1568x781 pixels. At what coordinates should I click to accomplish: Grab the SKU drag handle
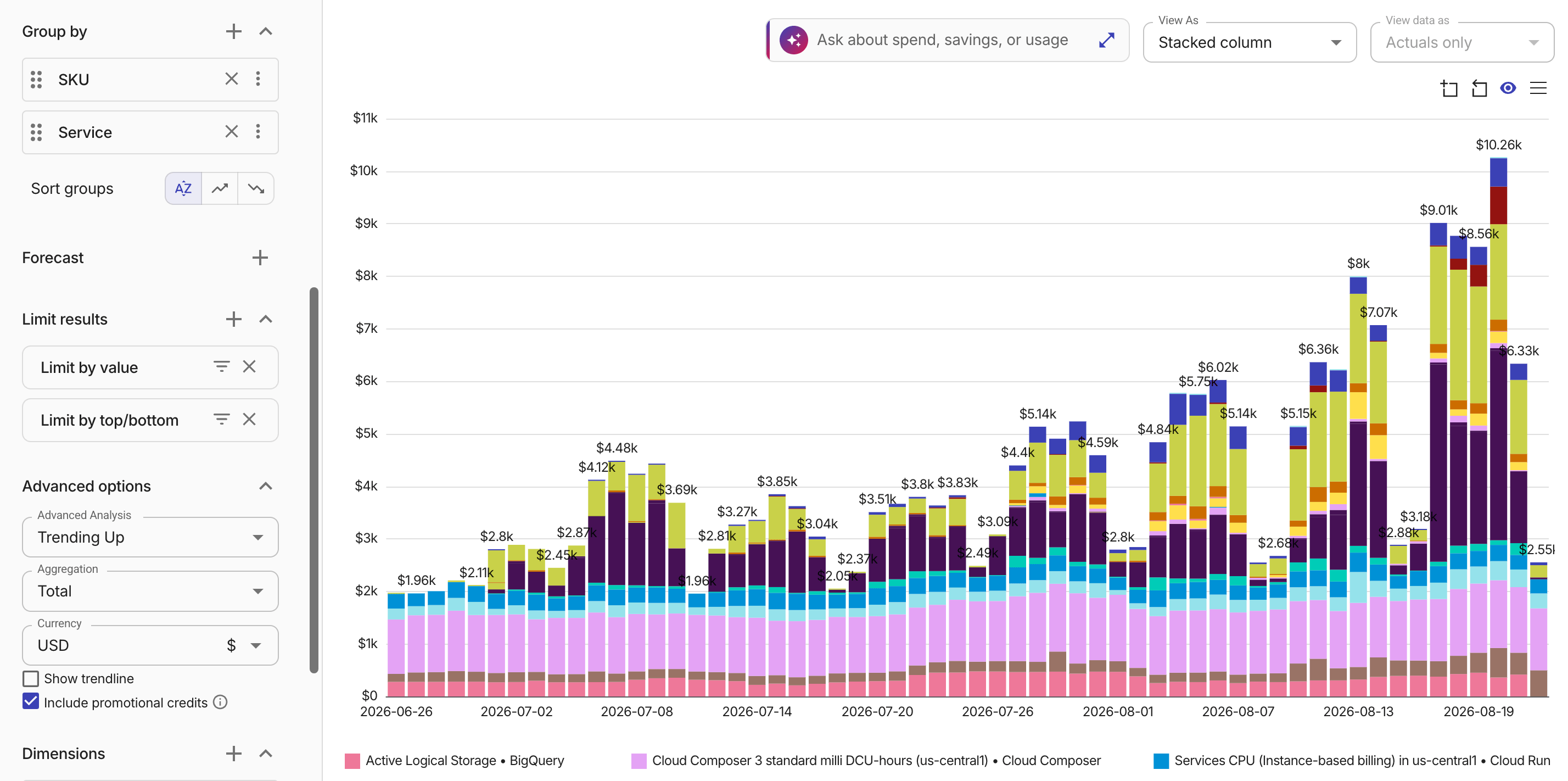pos(37,79)
